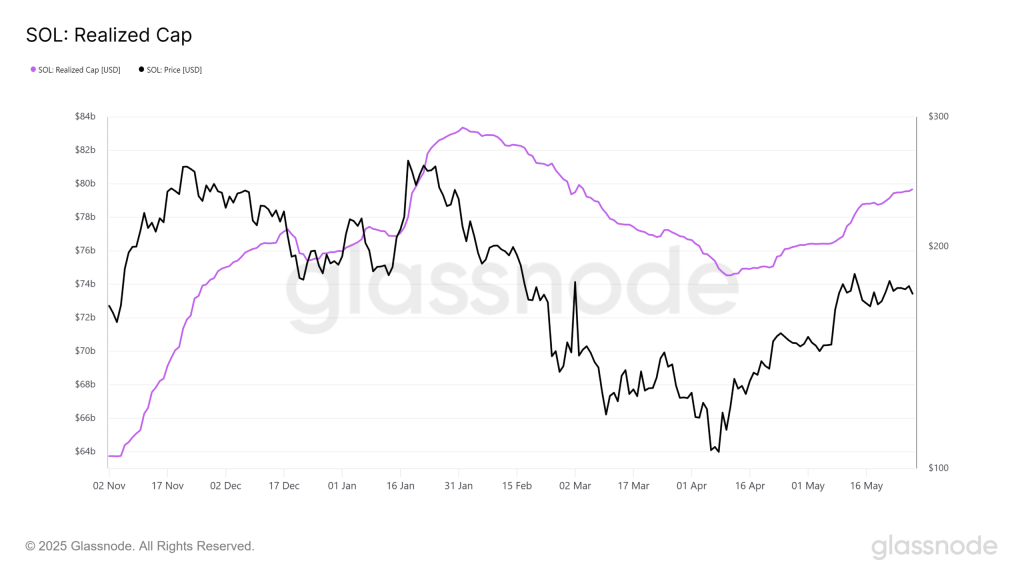The width and height of the screenshot is (1024, 576).
Task: Select the 16 May date axis label
Action: tap(867, 486)
